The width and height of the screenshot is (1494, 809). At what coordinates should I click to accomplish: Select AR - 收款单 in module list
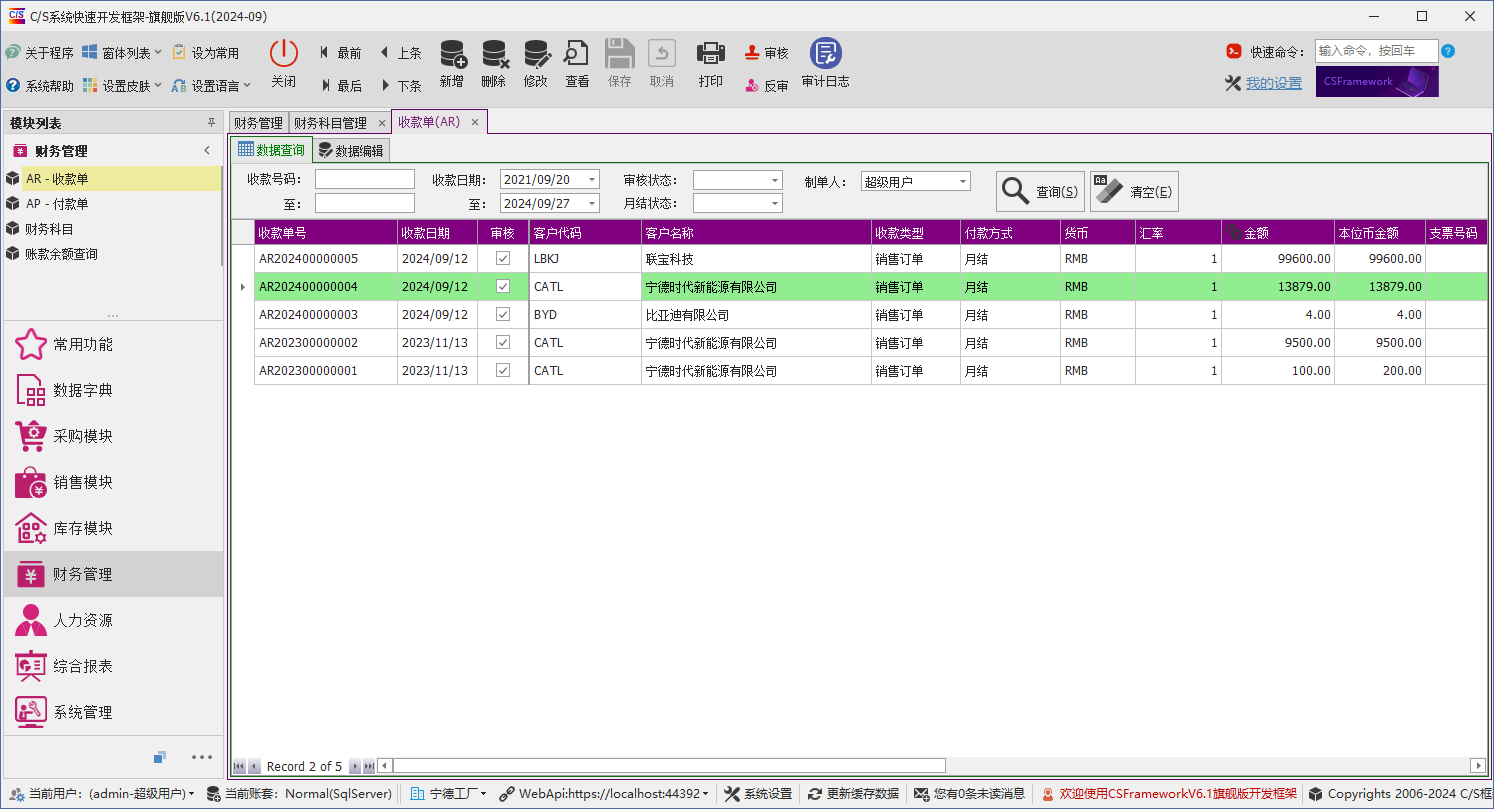112,179
